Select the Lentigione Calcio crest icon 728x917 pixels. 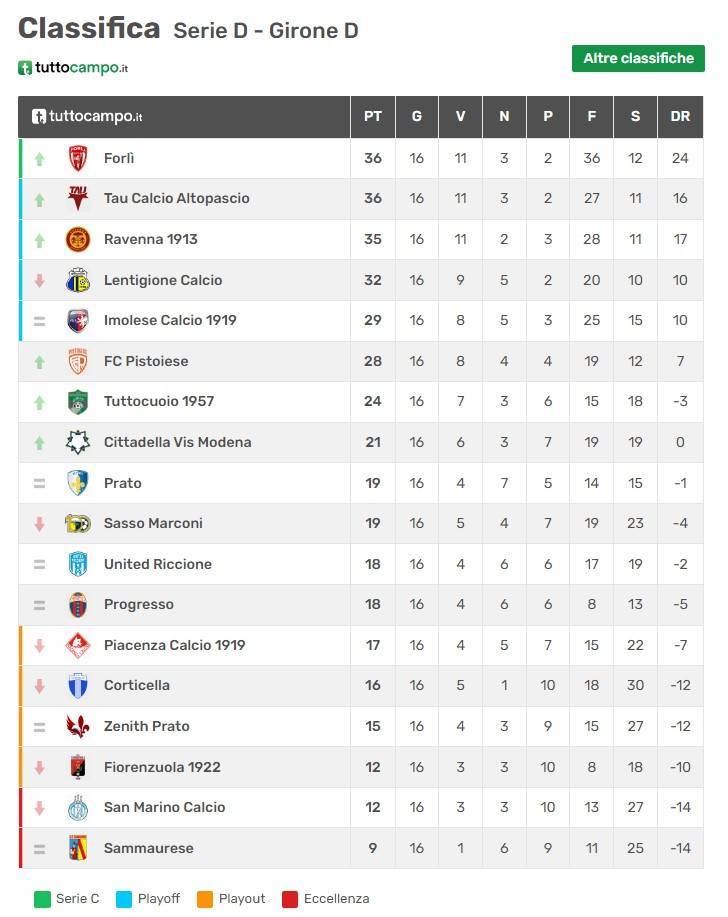pyautogui.click(x=78, y=280)
